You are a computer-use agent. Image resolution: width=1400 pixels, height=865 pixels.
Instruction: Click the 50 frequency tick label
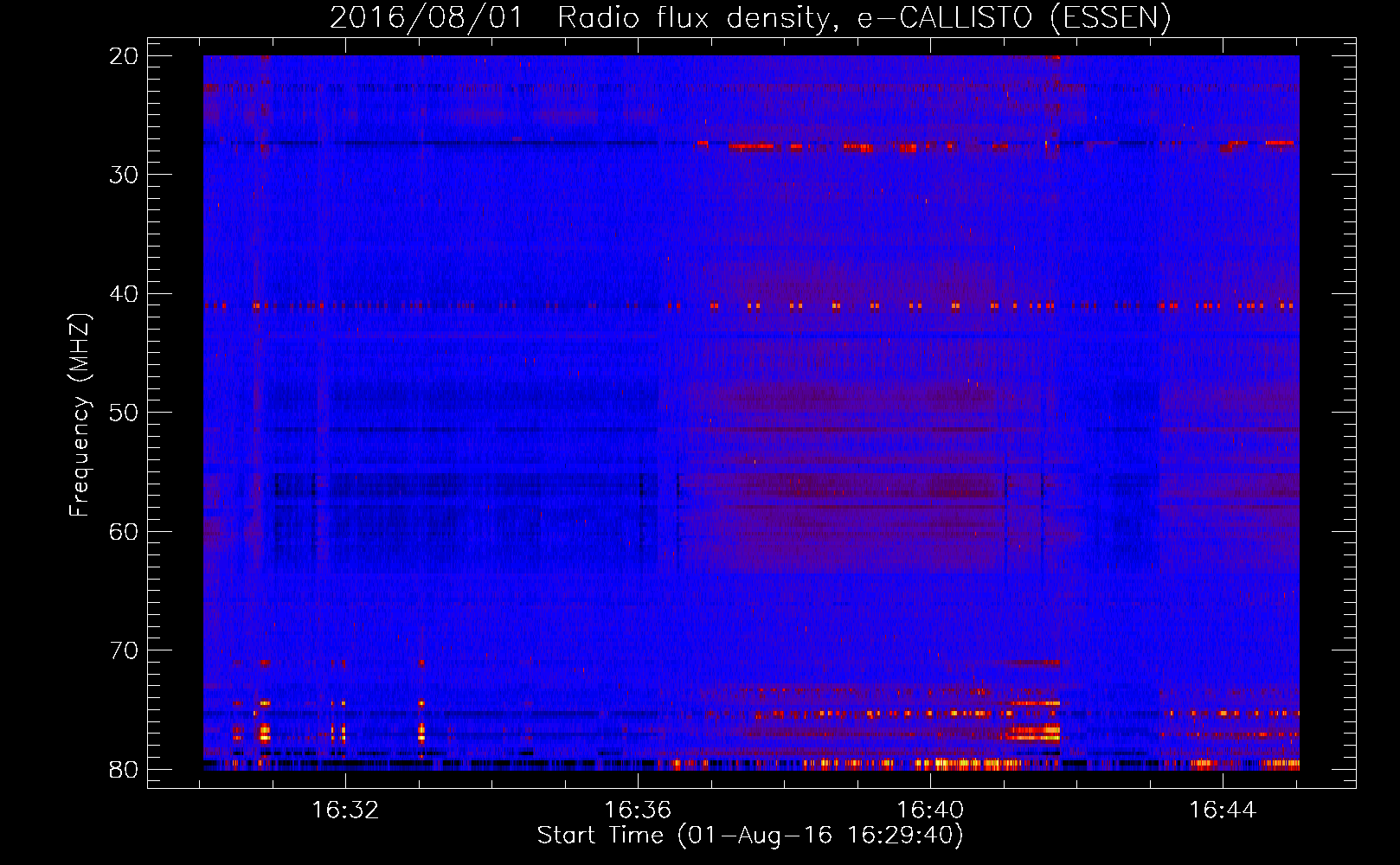click(x=124, y=413)
